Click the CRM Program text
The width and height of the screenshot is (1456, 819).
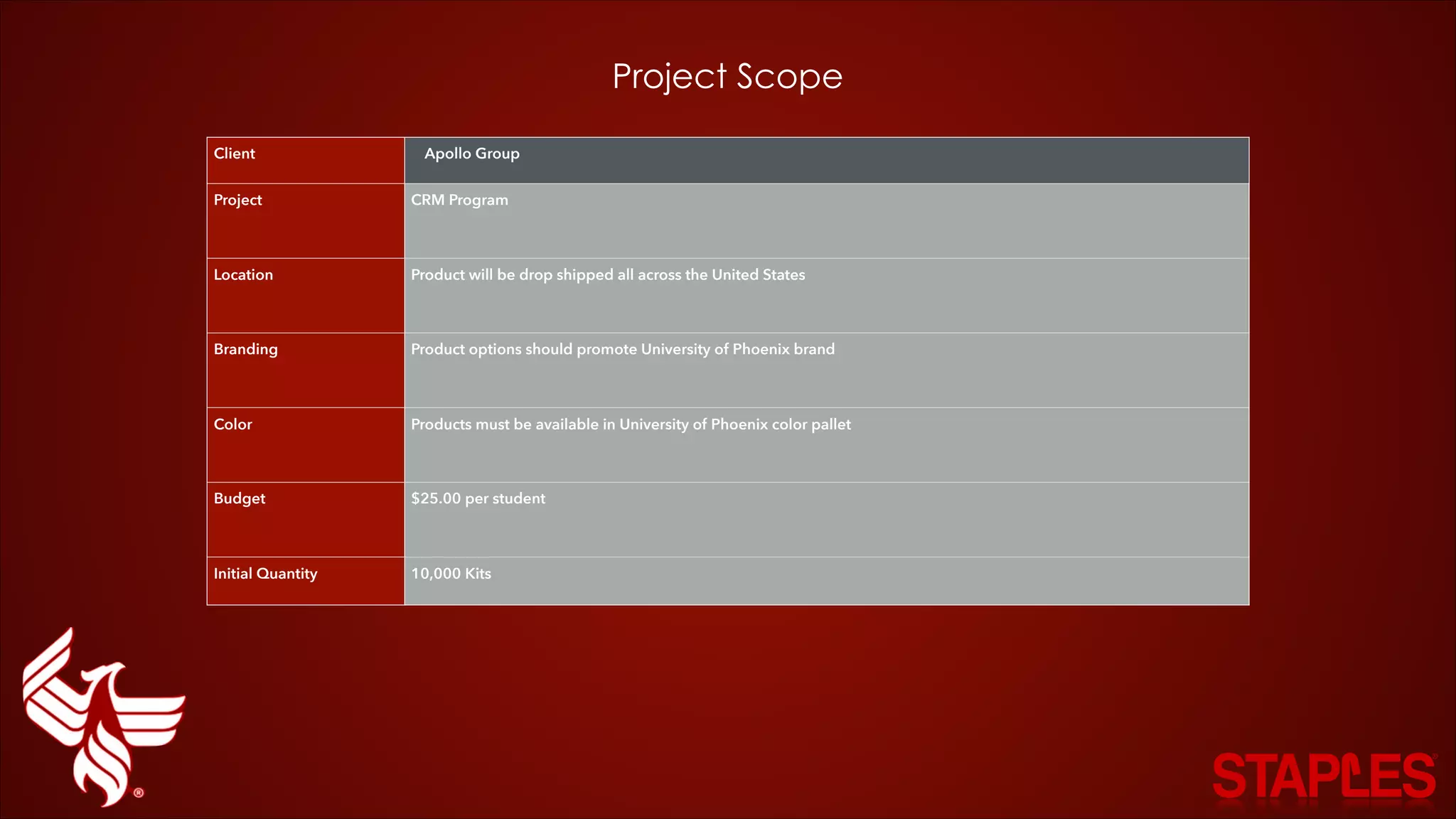[x=459, y=200]
